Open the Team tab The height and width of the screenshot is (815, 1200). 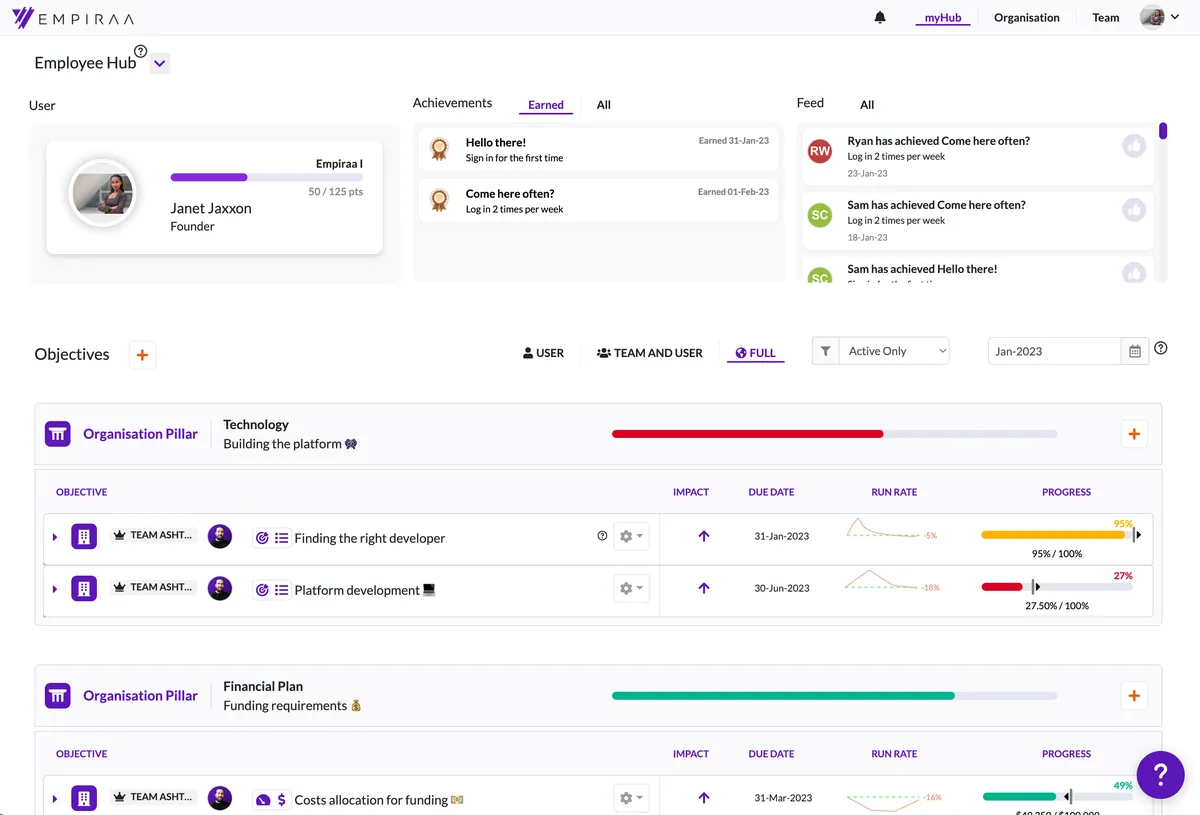tap(1105, 17)
